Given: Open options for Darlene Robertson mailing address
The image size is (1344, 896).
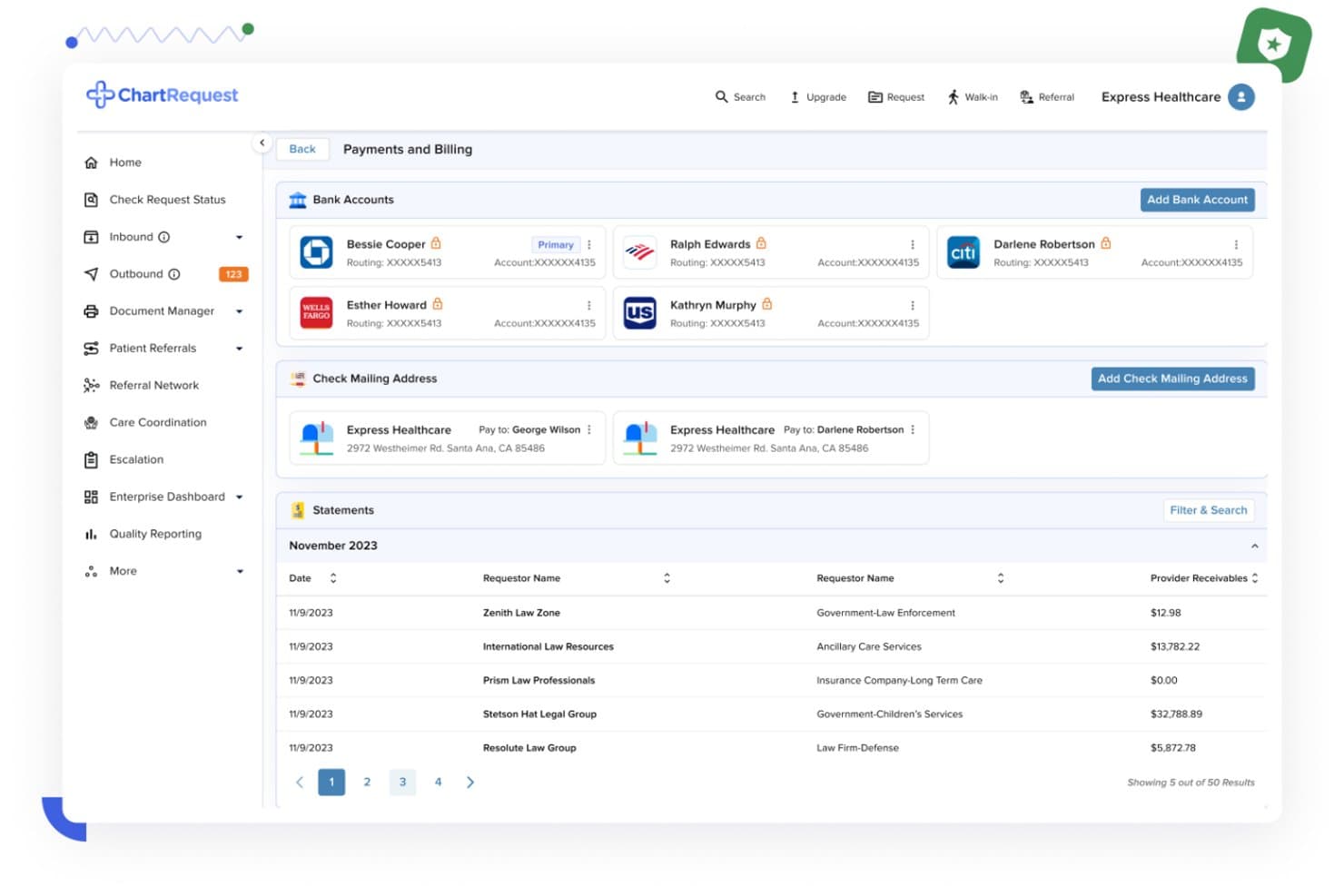Looking at the screenshot, I should (x=913, y=430).
